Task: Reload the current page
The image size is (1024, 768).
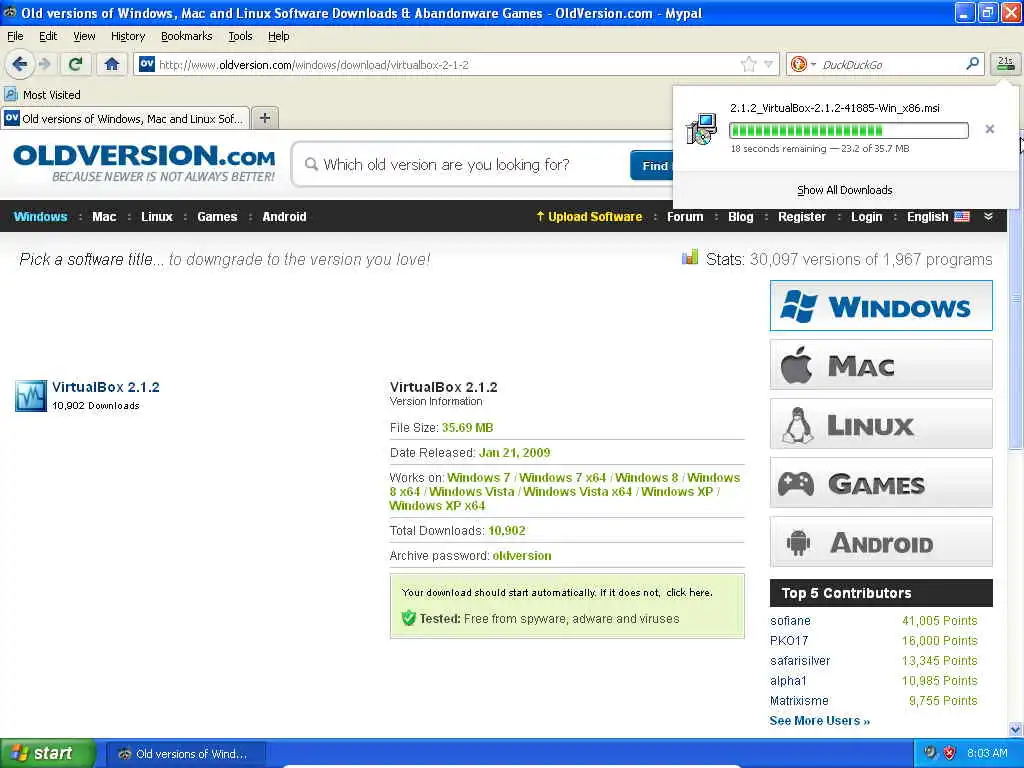Action: point(75,64)
